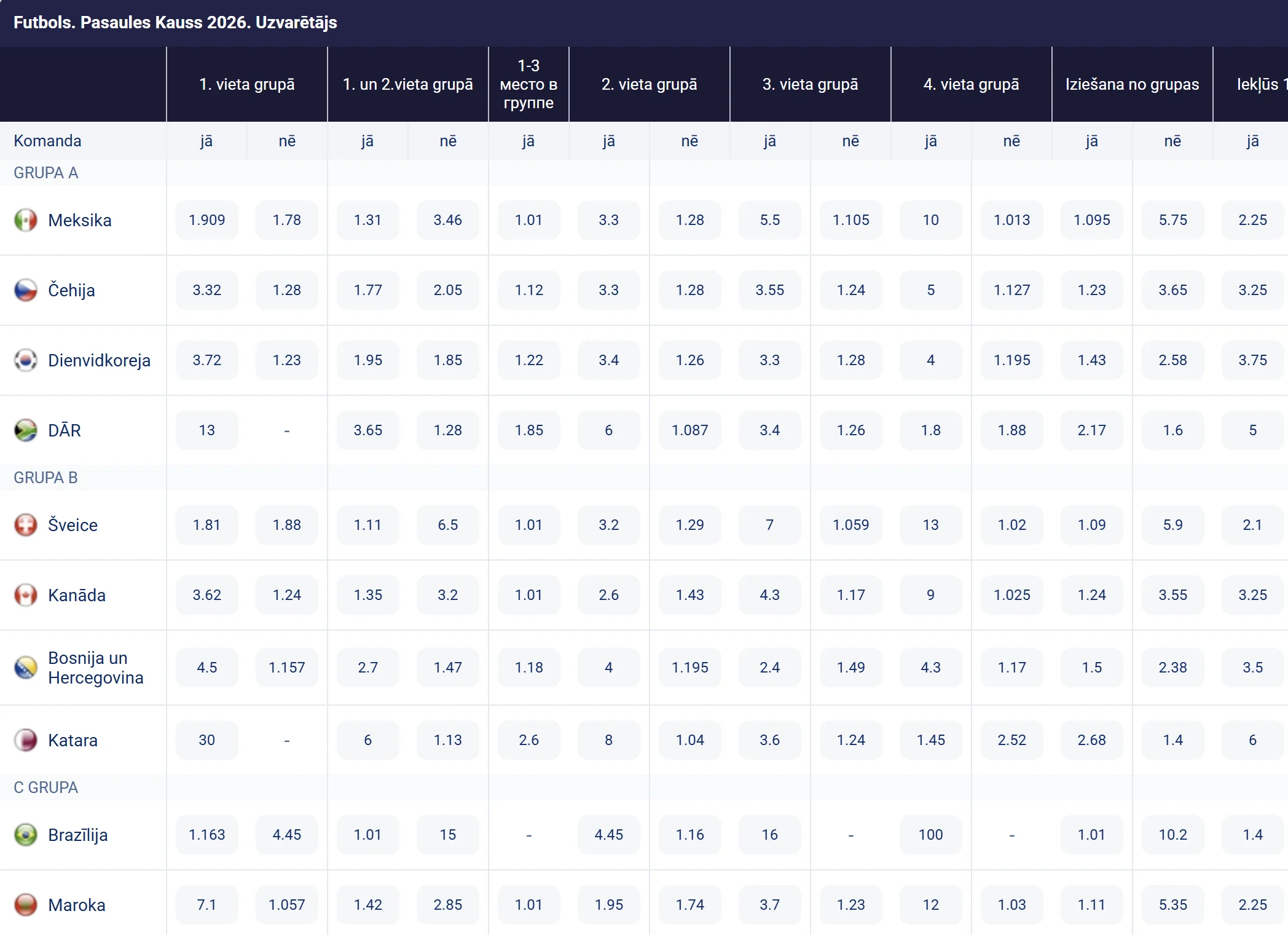The image size is (1288, 935).
Task: Select Katara 1. vieta grupā jā odds 30
Action: click(207, 740)
